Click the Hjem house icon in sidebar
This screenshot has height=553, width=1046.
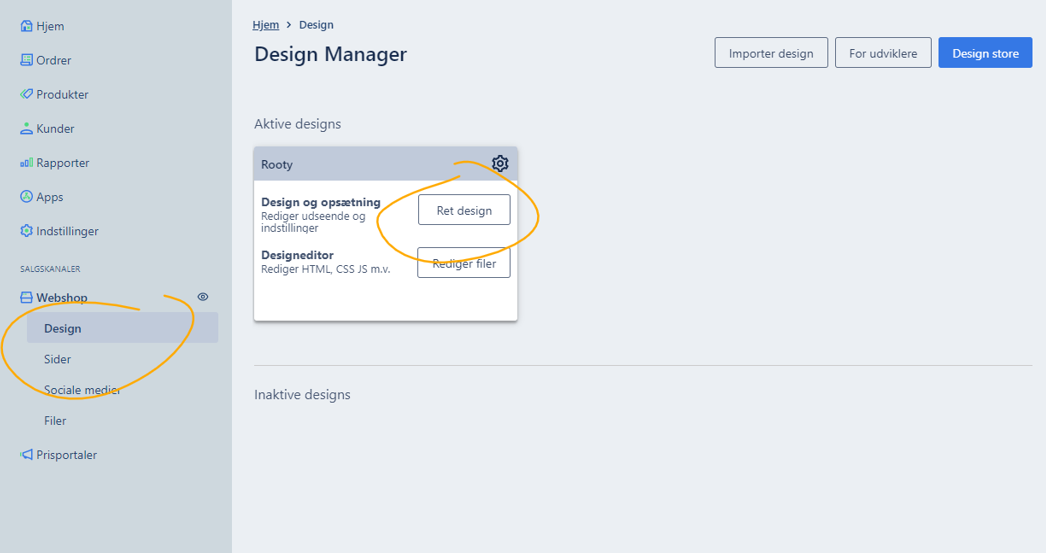26,26
